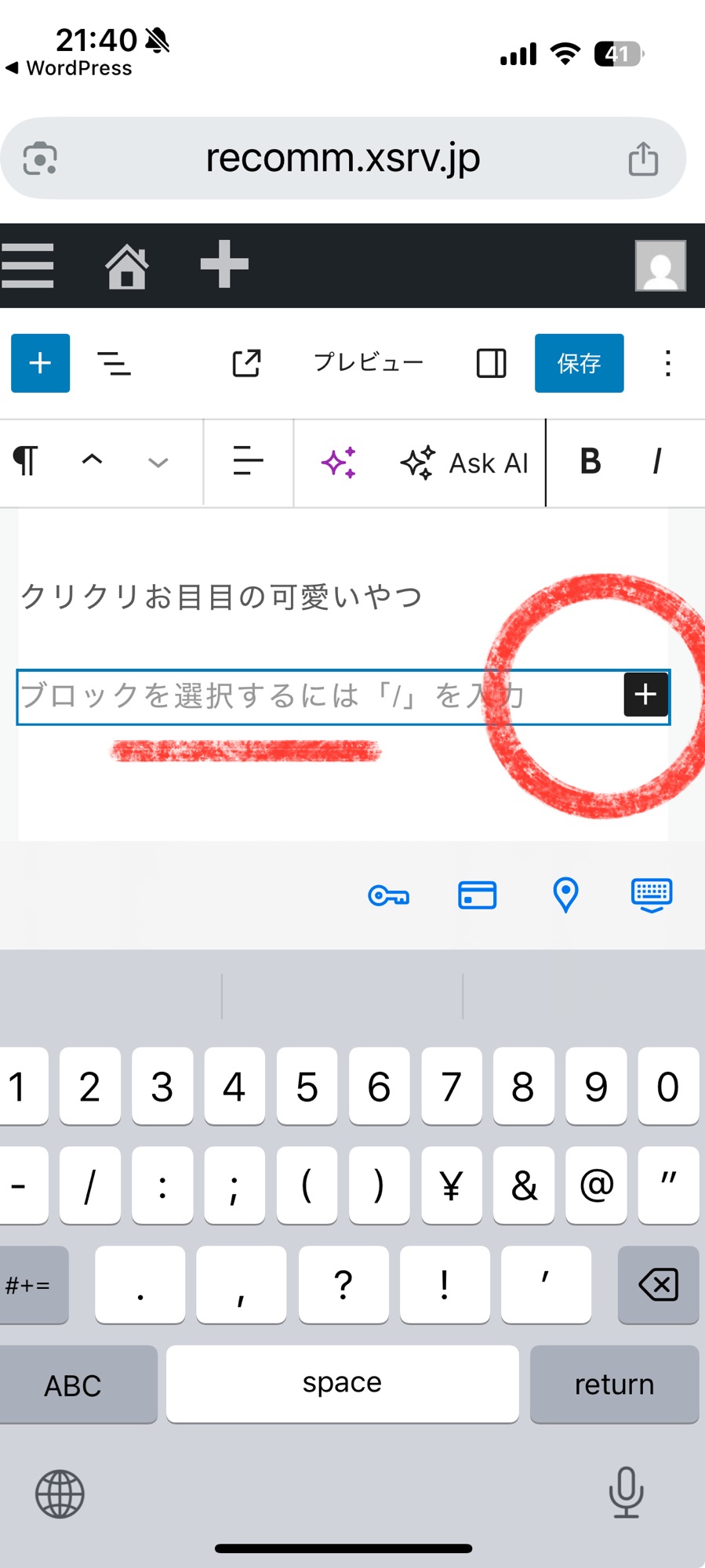Open the credit card autofill icon
The height and width of the screenshot is (1568, 705).
coord(477,895)
